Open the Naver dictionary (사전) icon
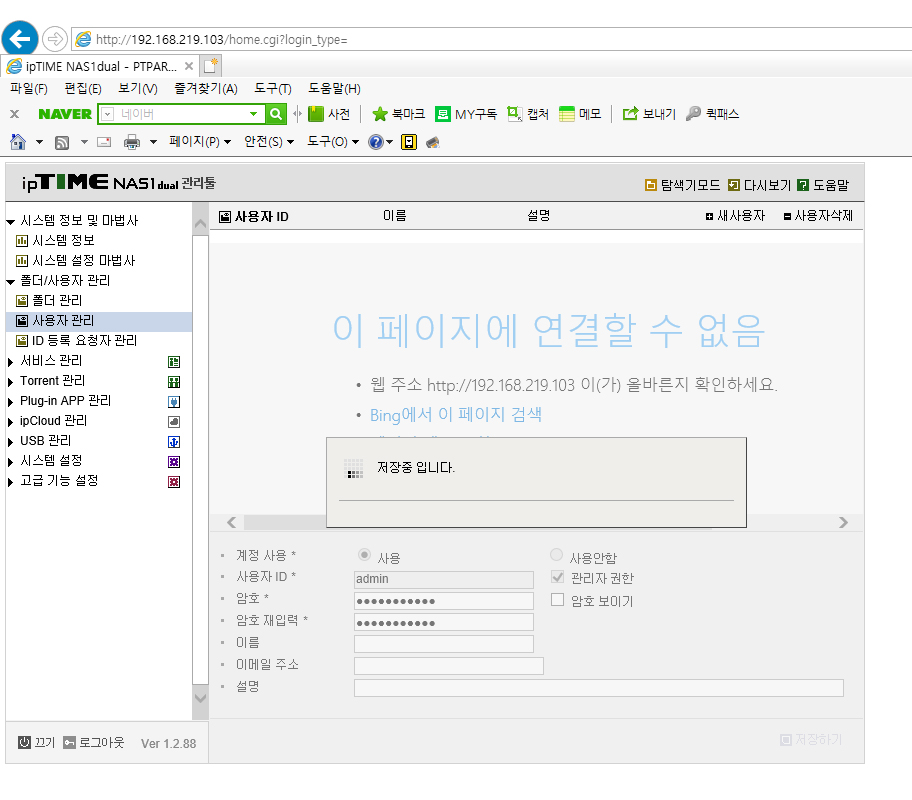This screenshot has width=912, height=800. [x=316, y=114]
